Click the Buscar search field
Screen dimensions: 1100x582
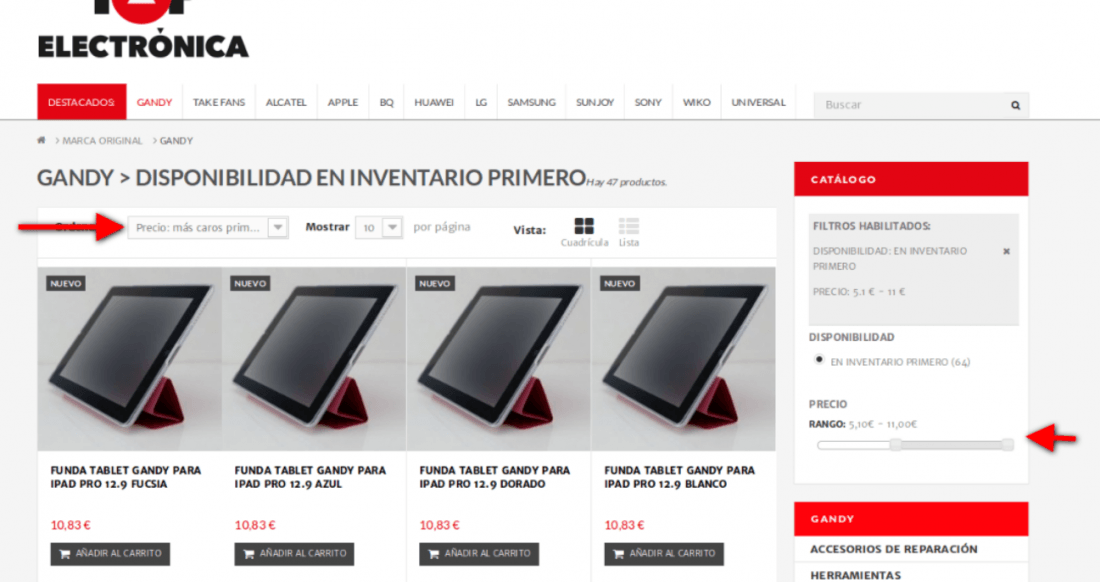click(x=911, y=105)
